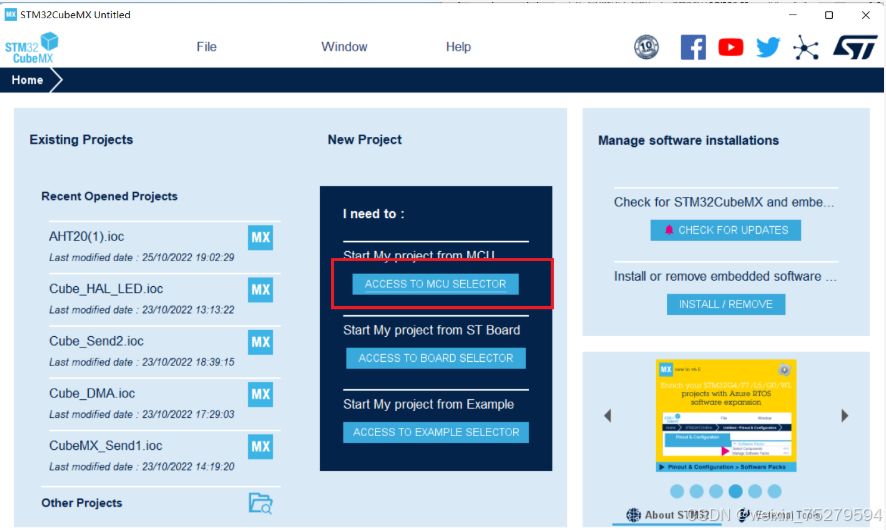Click INSTALL / REMOVE button
Screen dimensions: 886x530
(726, 304)
